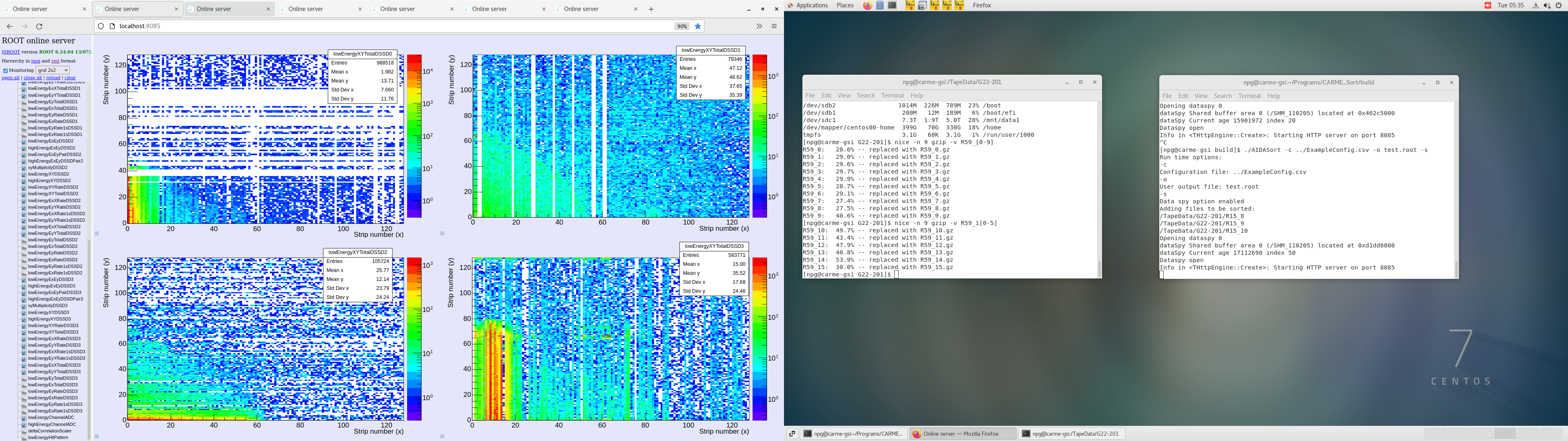
Task: Launch terminal from top panel icon
Action: point(892,5)
